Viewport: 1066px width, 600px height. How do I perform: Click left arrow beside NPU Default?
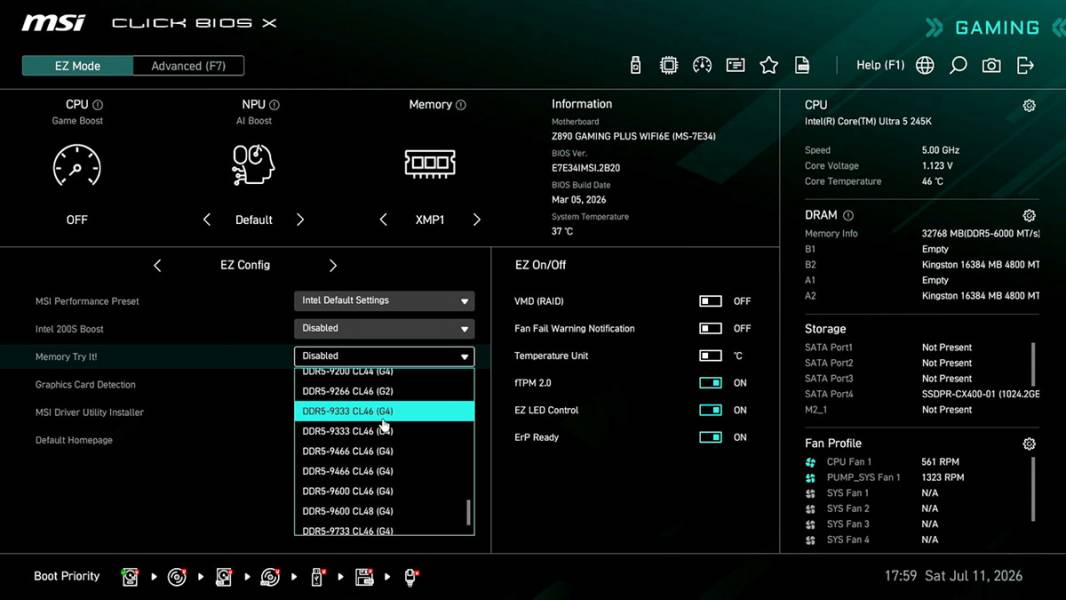pos(207,219)
